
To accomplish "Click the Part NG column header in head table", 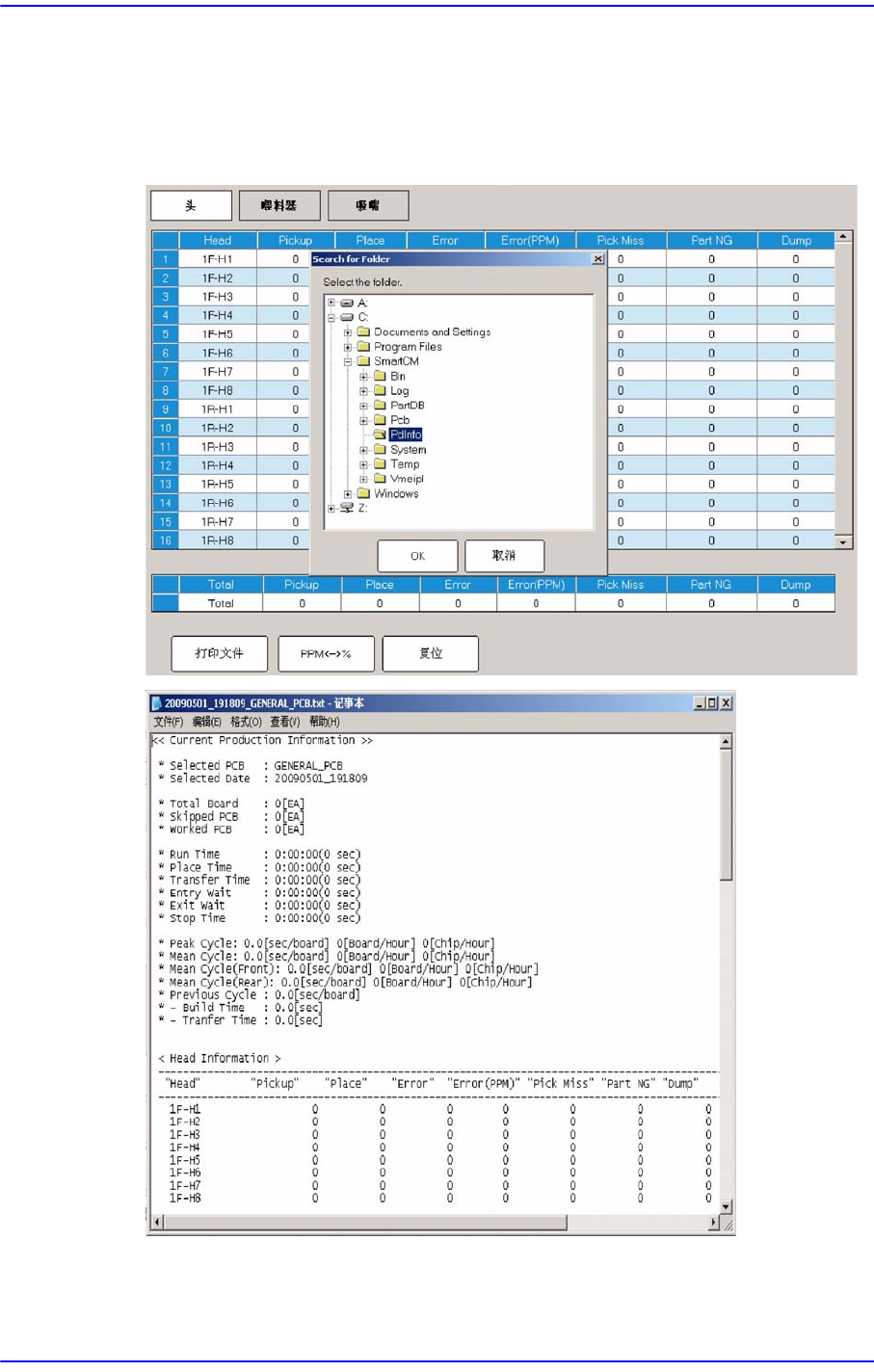I will tap(711, 241).
